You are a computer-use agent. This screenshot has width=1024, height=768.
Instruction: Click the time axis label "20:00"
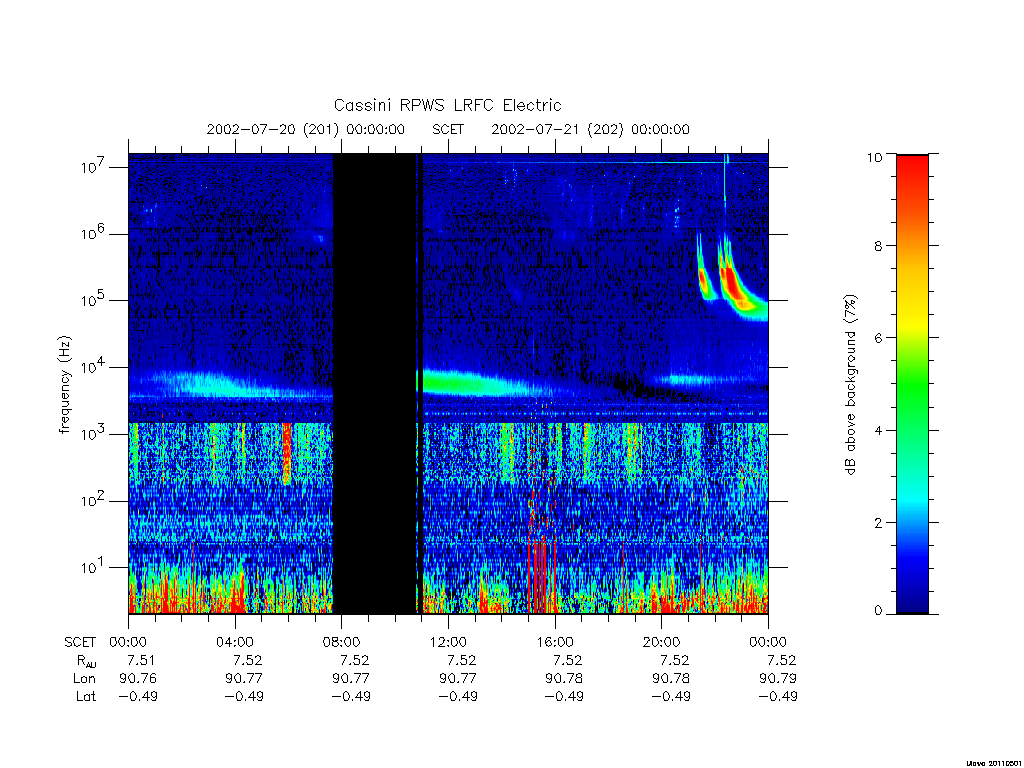pyautogui.click(x=661, y=642)
